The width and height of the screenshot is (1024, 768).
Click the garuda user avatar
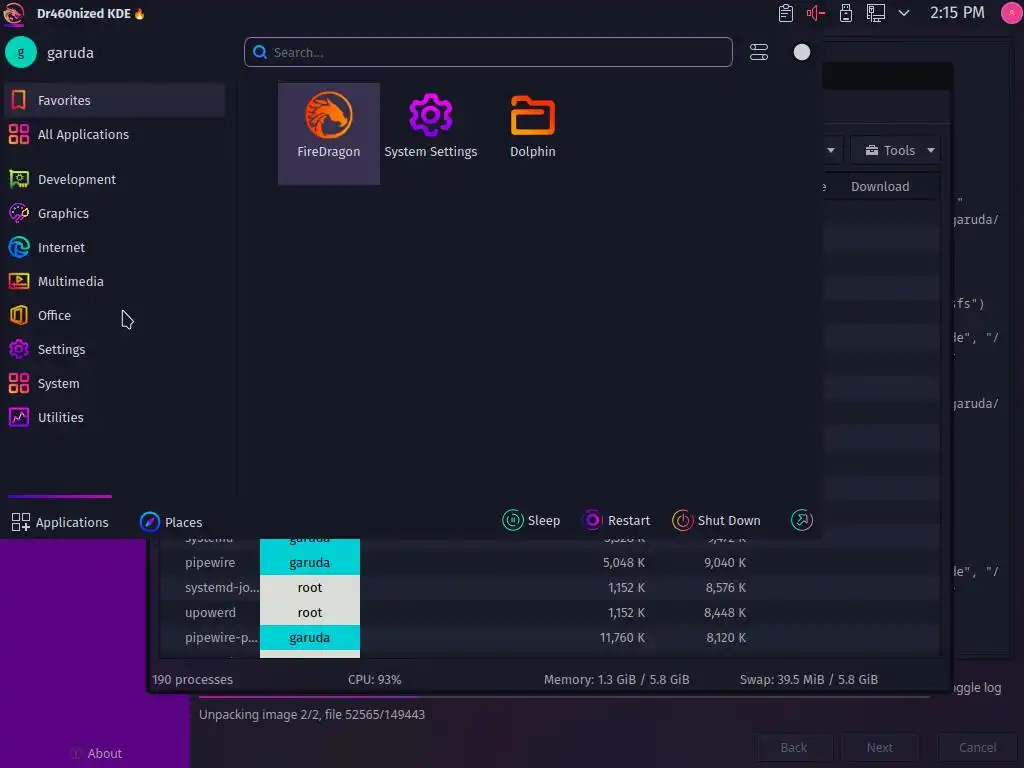[20, 52]
